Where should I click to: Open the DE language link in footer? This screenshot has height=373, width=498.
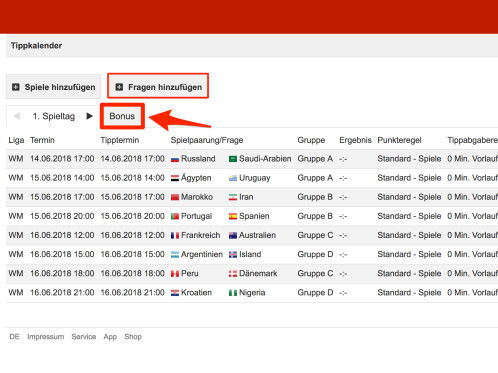14,337
